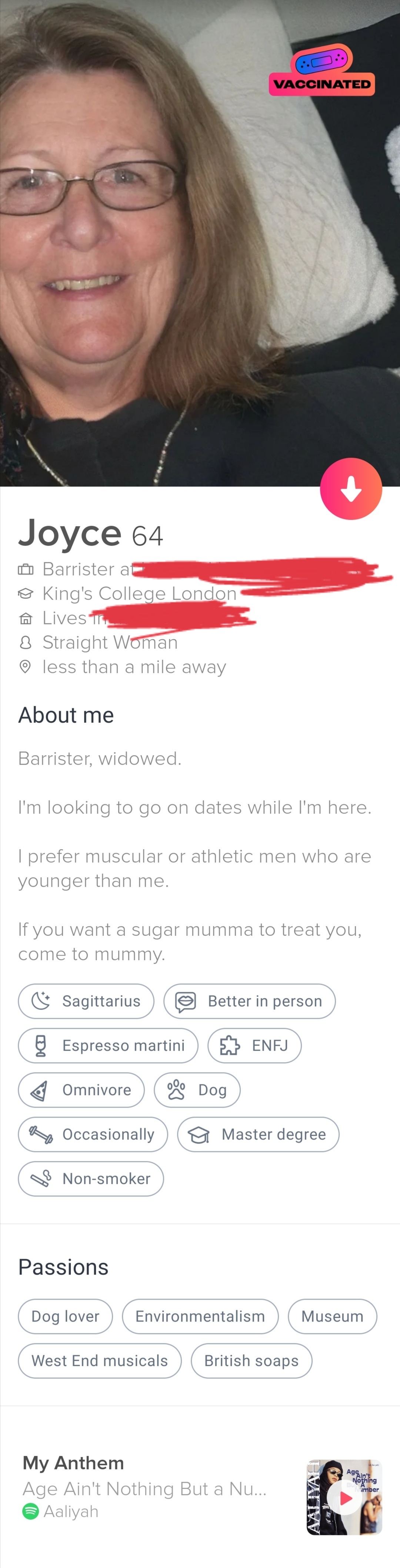400x1568 pixels.
Task: Tap the British soaps passion tag
Action: (251, 1361)
